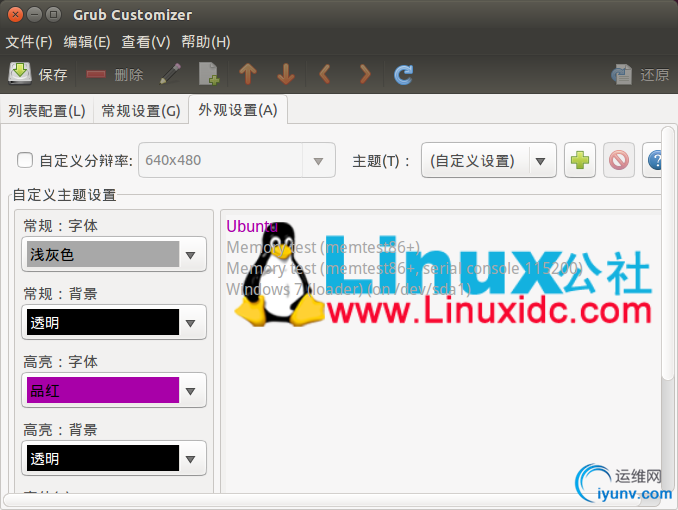Viewport: 678px width, 510px height.
Task: Switch to 常规设置(G) tab
Action: coord(141,111)
